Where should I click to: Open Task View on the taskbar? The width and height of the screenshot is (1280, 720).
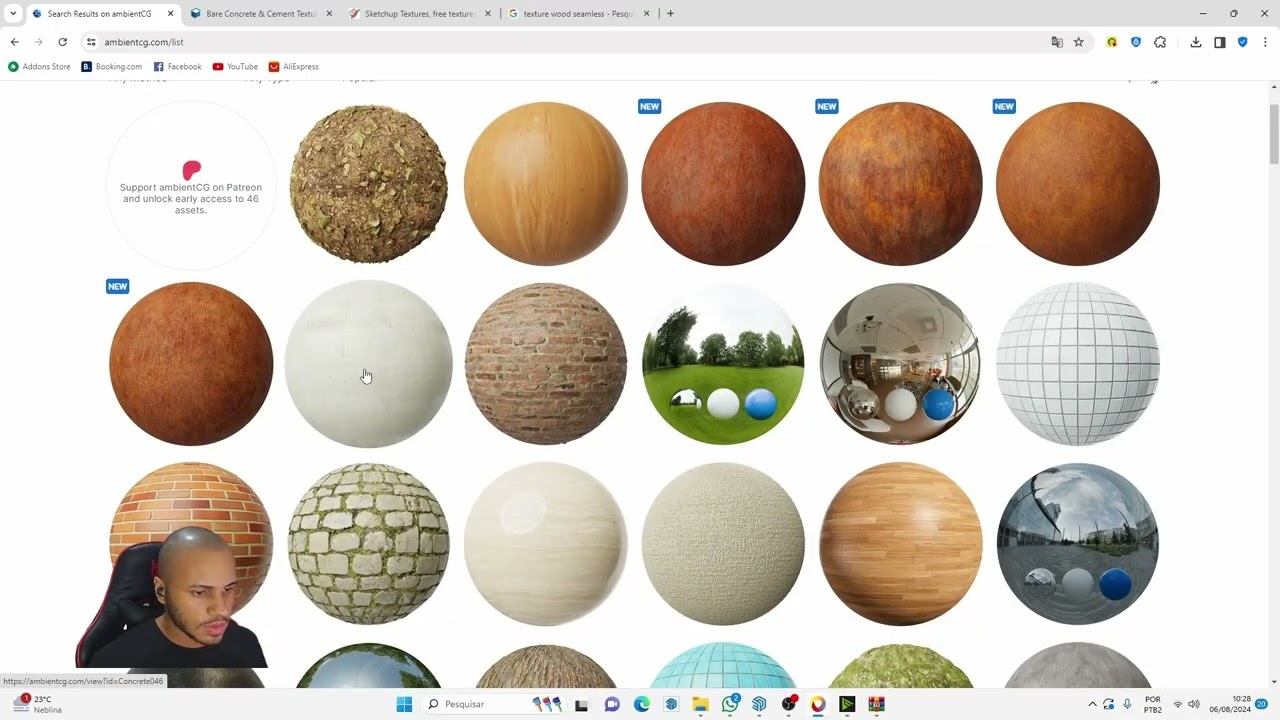point(581,704)
